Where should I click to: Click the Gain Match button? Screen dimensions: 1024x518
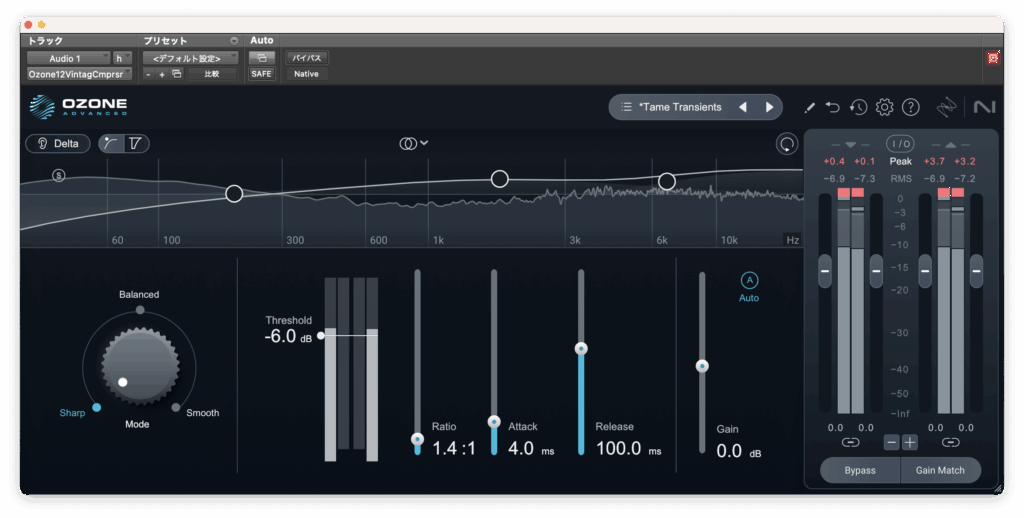(941, 470)
